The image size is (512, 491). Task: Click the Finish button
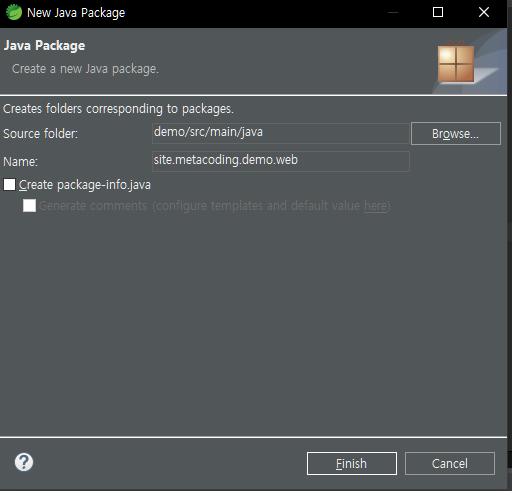(x=352, y=463)
